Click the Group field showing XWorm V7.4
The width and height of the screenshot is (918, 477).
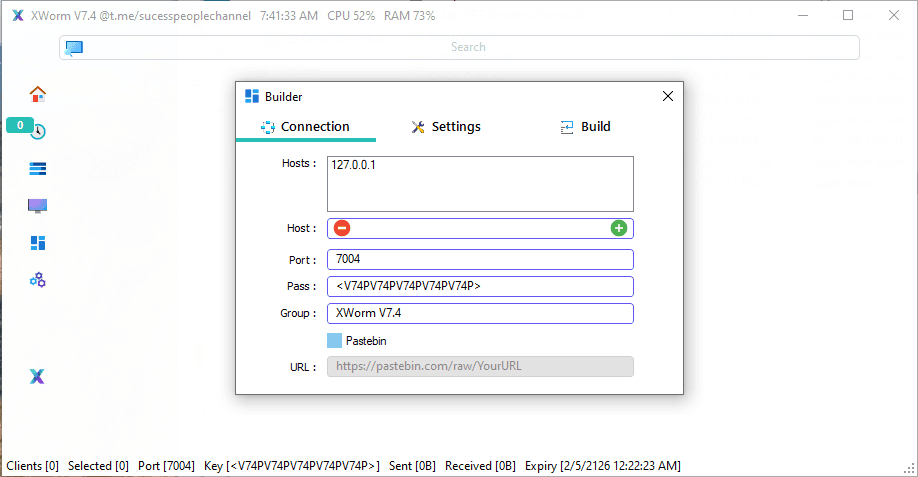pyautogui.click(x=480, y=313)
